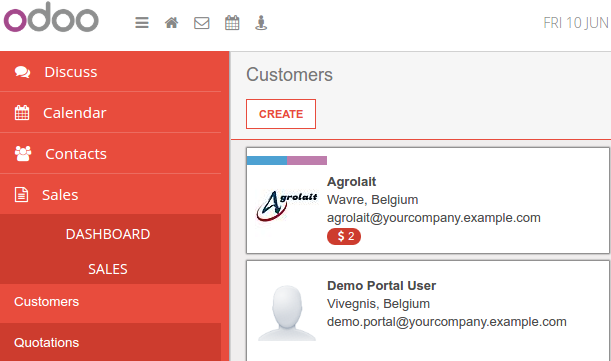Click Vivegnis, Belgium address text
611x361 pixels.
coord(378,304)
